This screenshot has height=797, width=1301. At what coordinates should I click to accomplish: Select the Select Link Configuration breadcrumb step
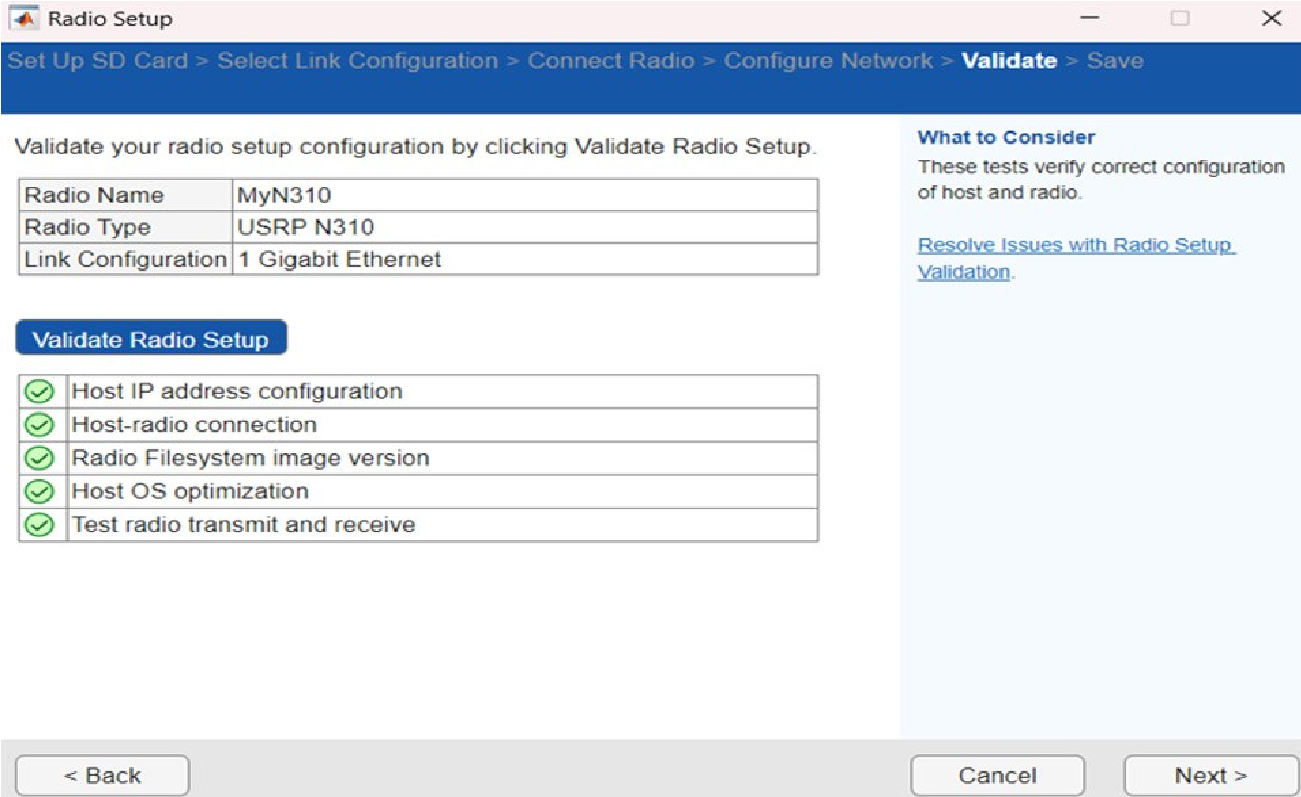[x=358, y=61]
